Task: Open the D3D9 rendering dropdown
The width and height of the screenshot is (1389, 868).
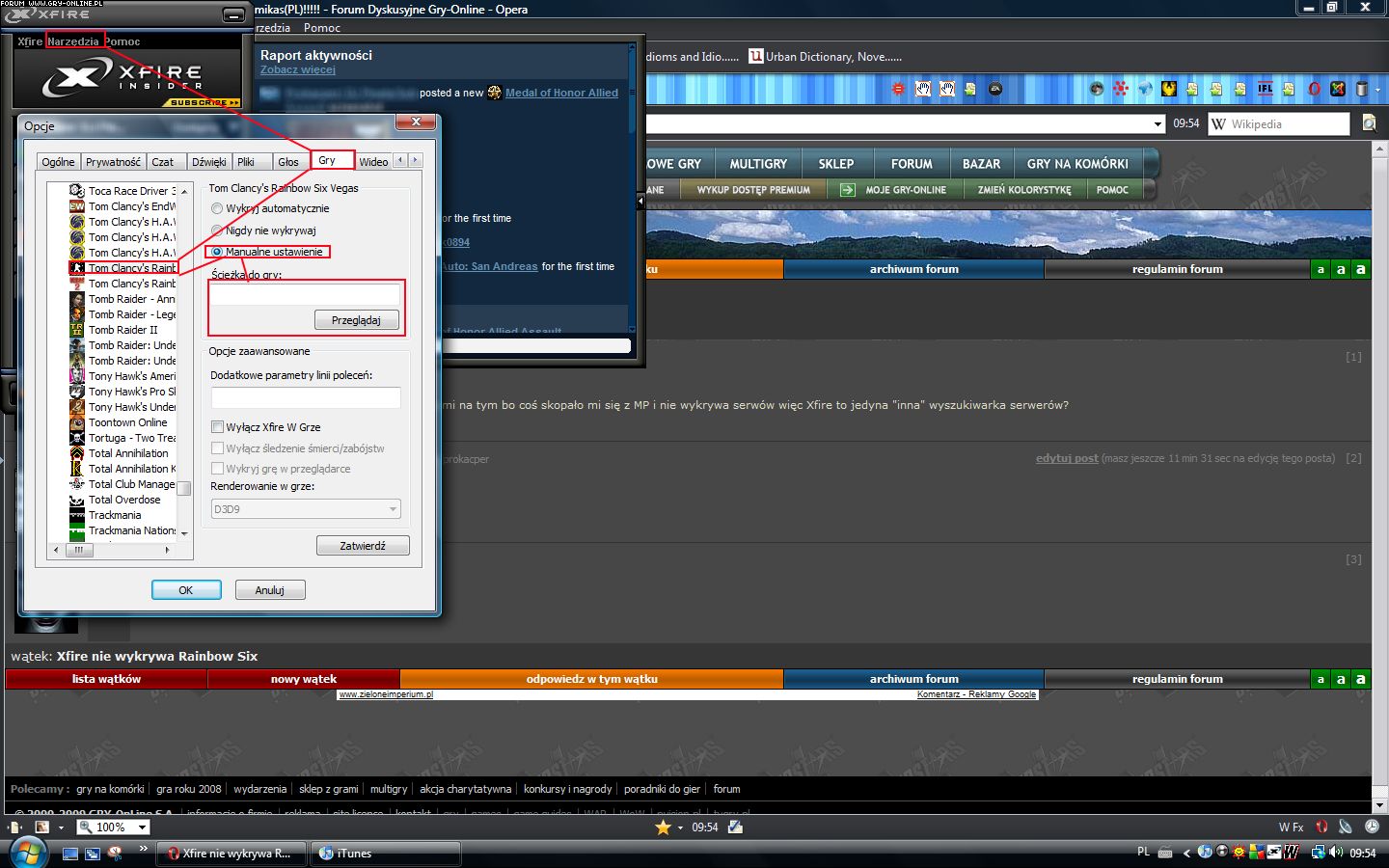Action: click(305, 509)
